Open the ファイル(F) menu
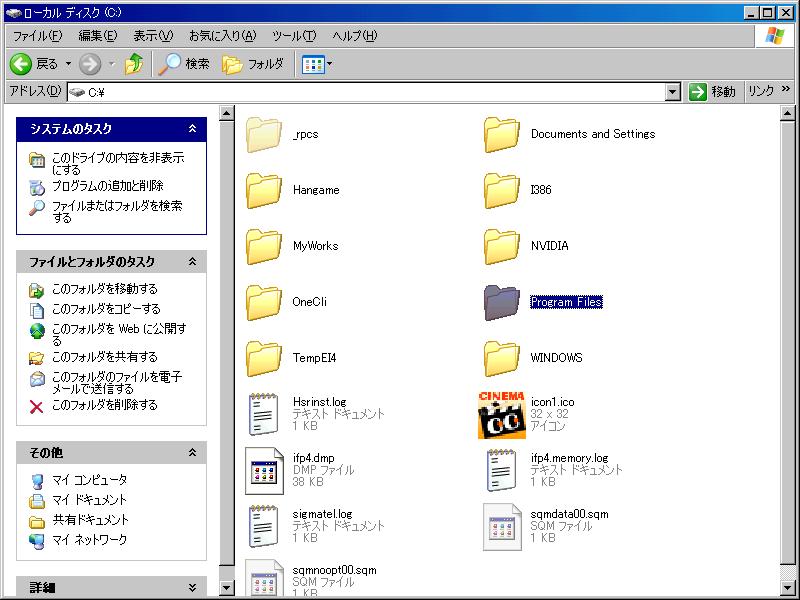 tap(37, 36)
